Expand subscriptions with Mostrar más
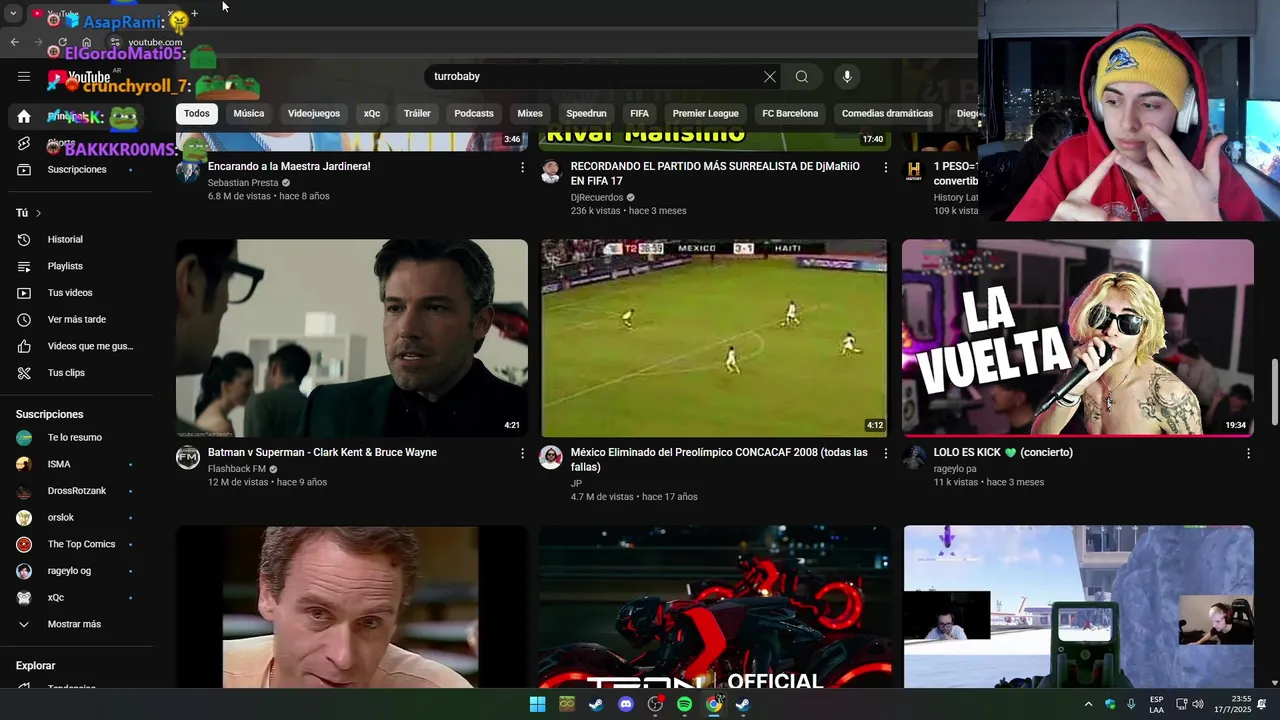This screenshot has height=720, width=1280. 76,624
